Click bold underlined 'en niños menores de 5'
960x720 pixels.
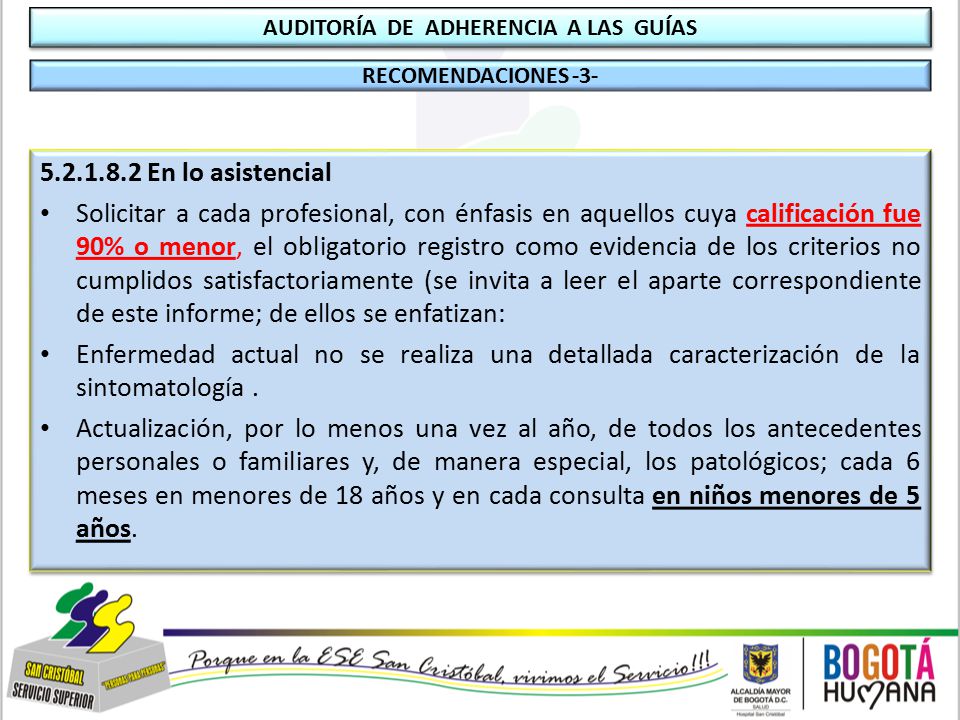click(x=786, y=496)
